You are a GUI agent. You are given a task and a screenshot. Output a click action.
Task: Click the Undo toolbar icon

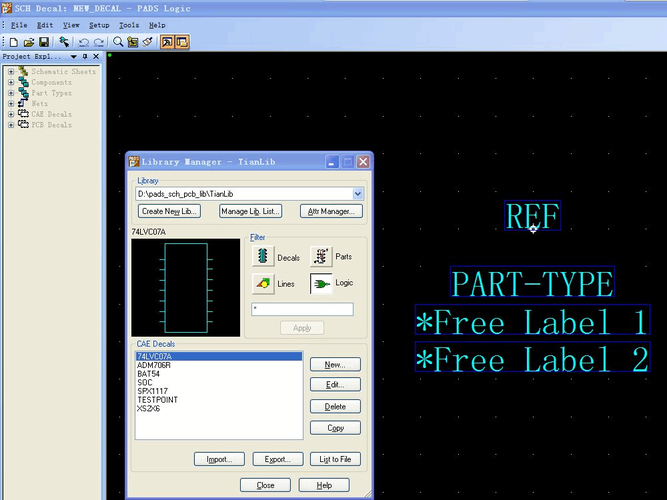coord(84,42)
